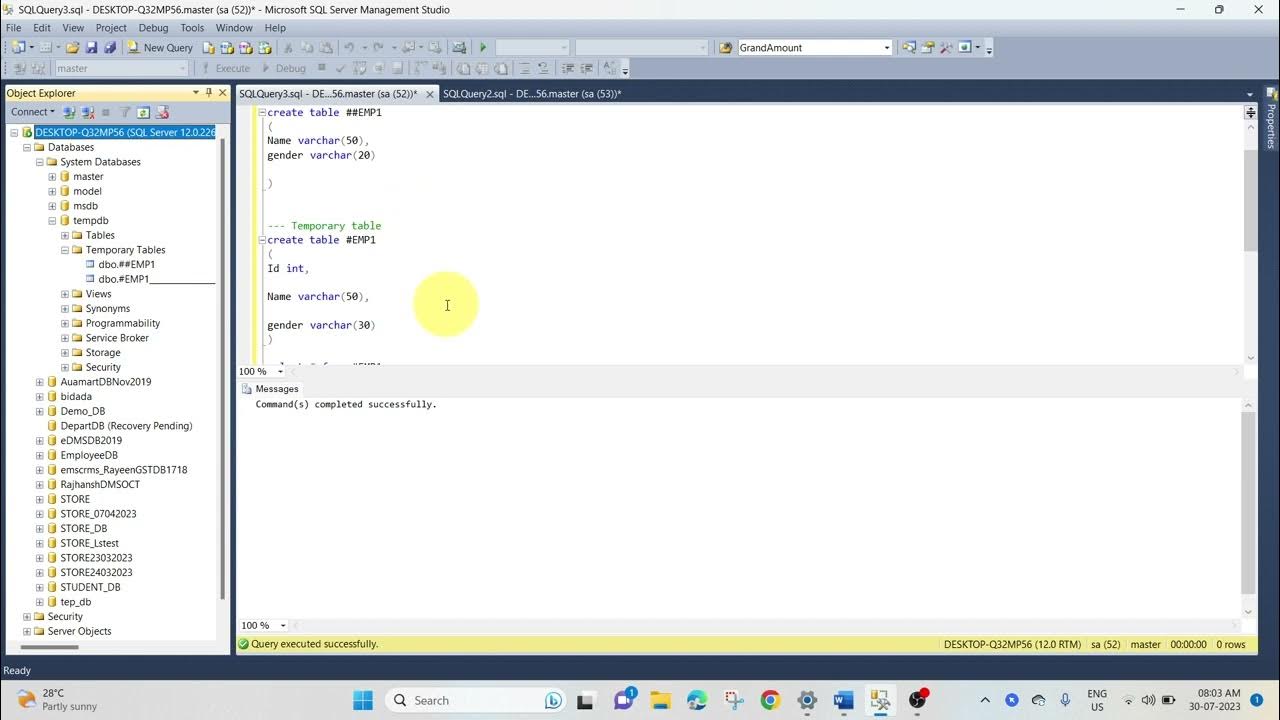Open Microsoft Edge from the taskbar
The image size is (1280, 720).
click(x=697, y=700)
